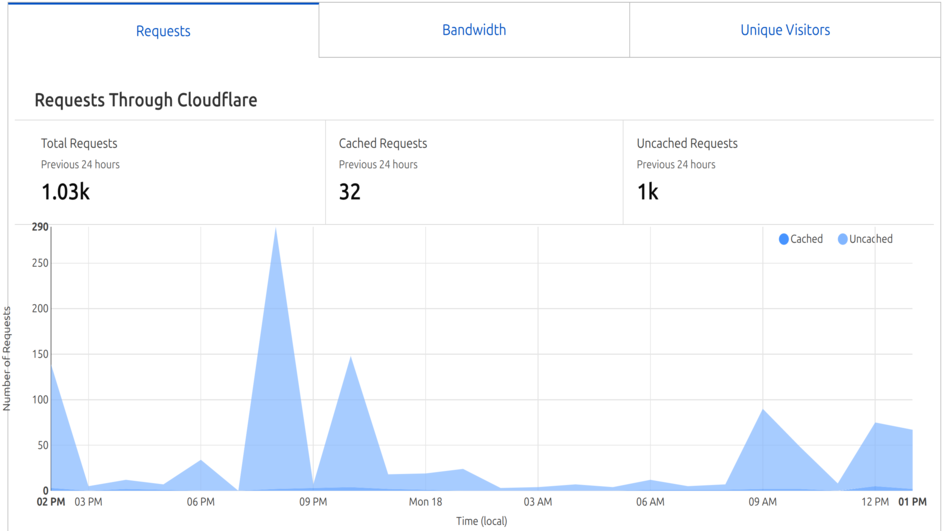Click the Time (local) axis title
Screen dimensions: 950x531
pyautogui.click(x=481, y=521)
